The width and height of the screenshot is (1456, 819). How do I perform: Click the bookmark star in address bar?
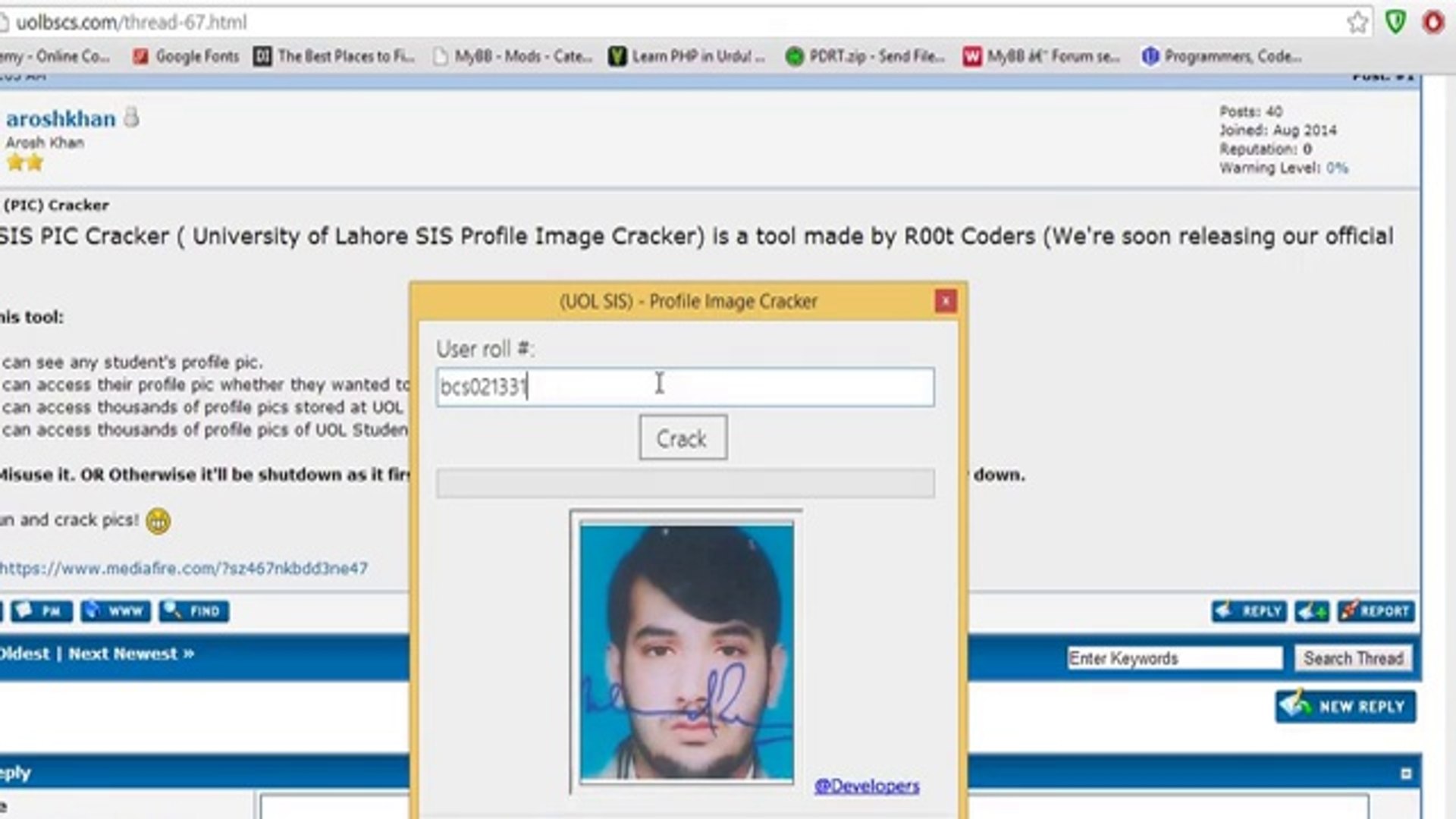click(x=1357, y=22)
